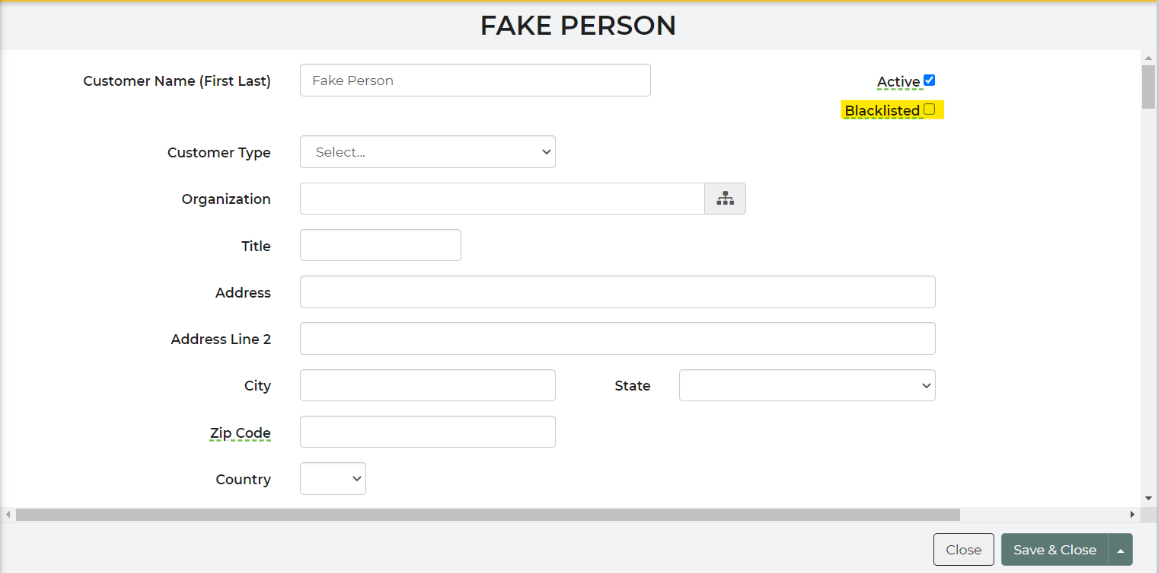The image size is (1159, 573).
Task: Click the Address Line 2 field
Action: [618, 339]
